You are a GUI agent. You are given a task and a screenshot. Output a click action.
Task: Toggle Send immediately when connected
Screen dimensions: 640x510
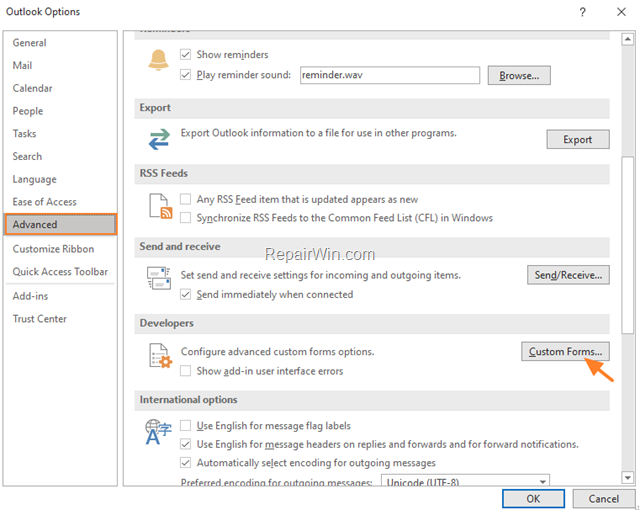185,294
